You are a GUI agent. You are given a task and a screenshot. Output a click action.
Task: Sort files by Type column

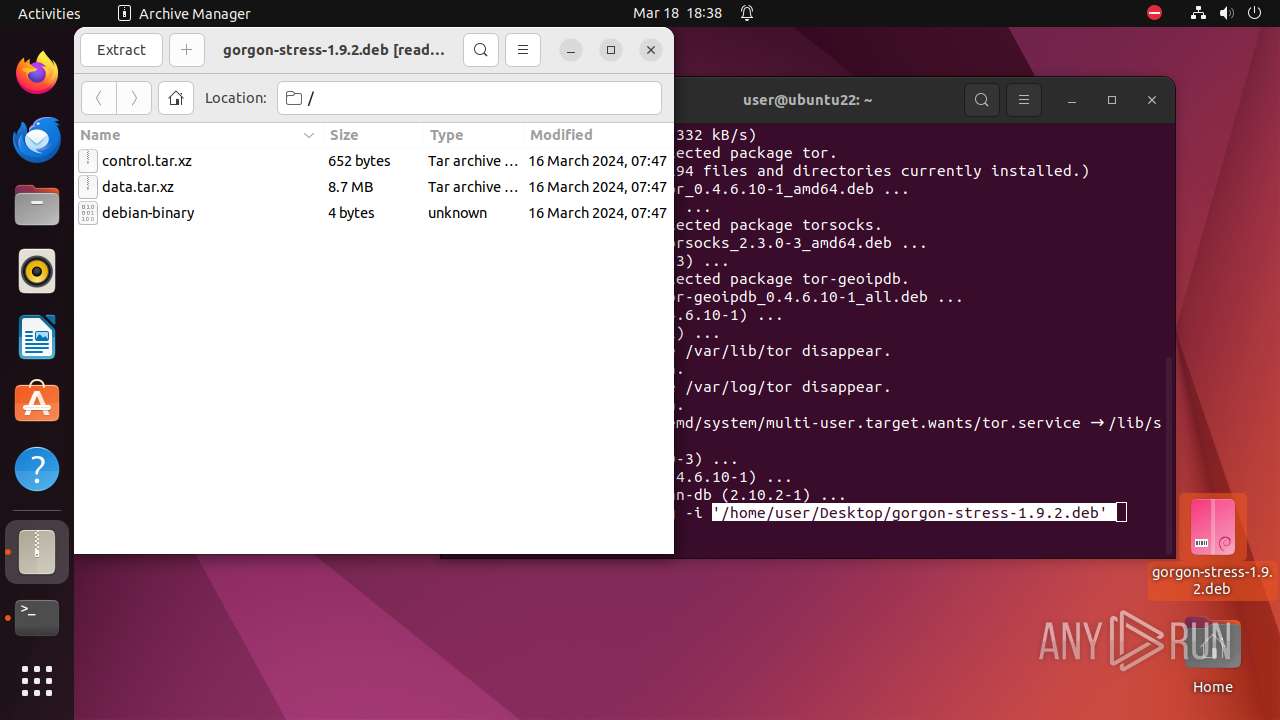(472, 135)
